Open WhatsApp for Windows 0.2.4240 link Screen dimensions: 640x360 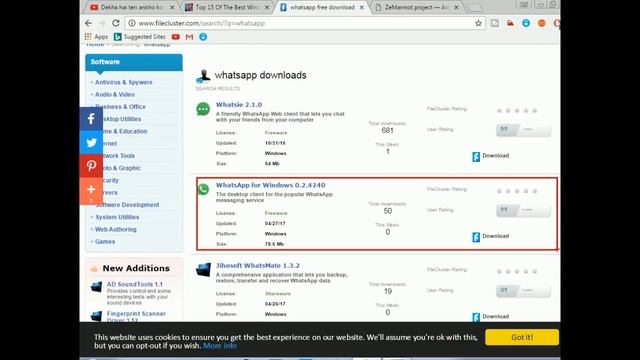point(271,185)
